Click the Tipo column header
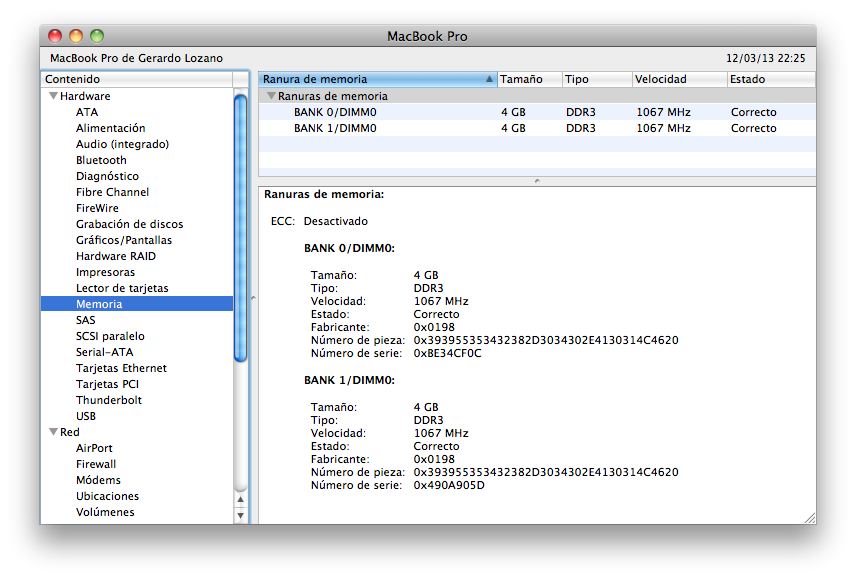The image size is (856, 579). click(x=597, y=79)
